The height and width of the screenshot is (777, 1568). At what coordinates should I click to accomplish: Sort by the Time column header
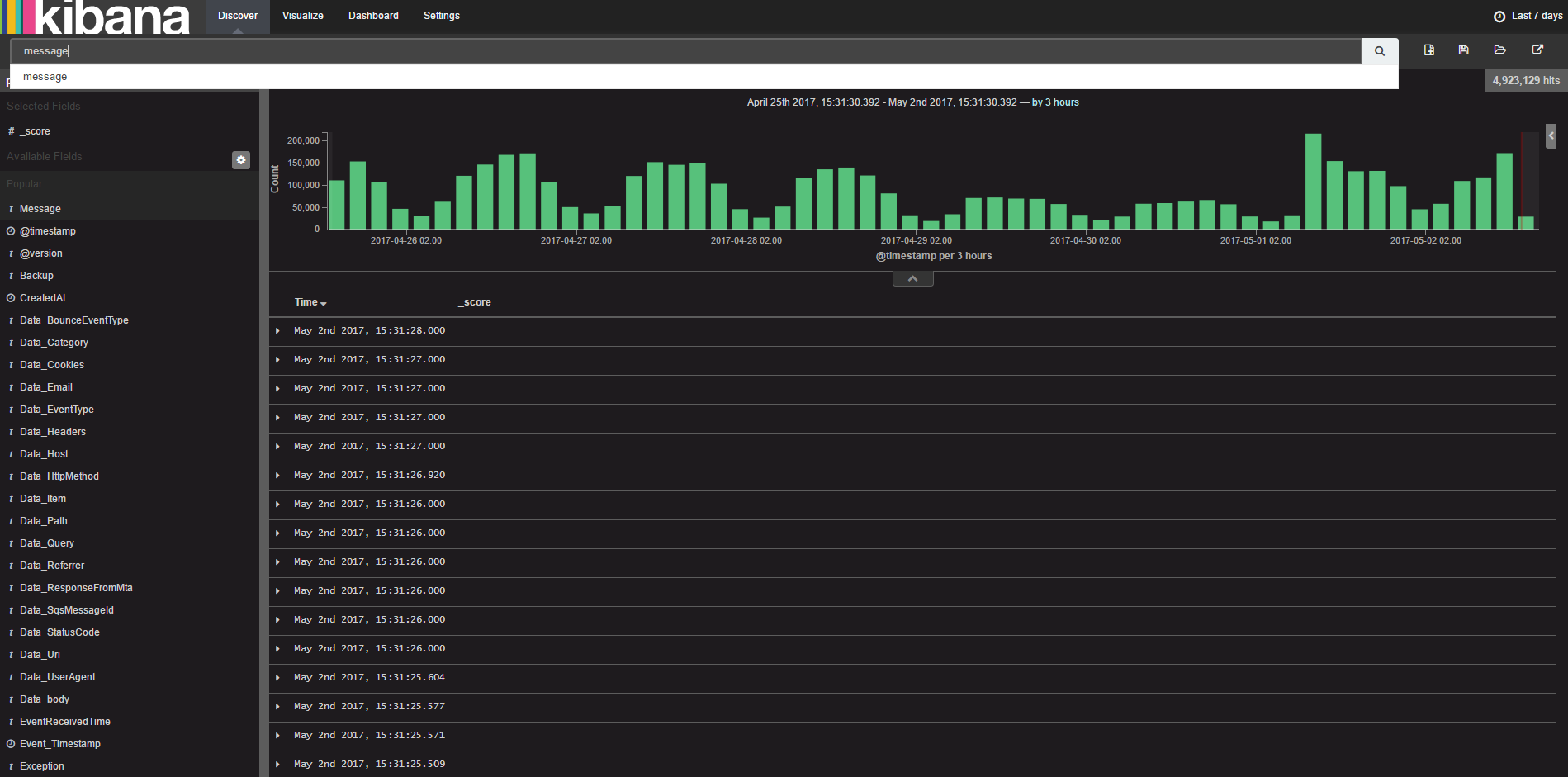310,302
